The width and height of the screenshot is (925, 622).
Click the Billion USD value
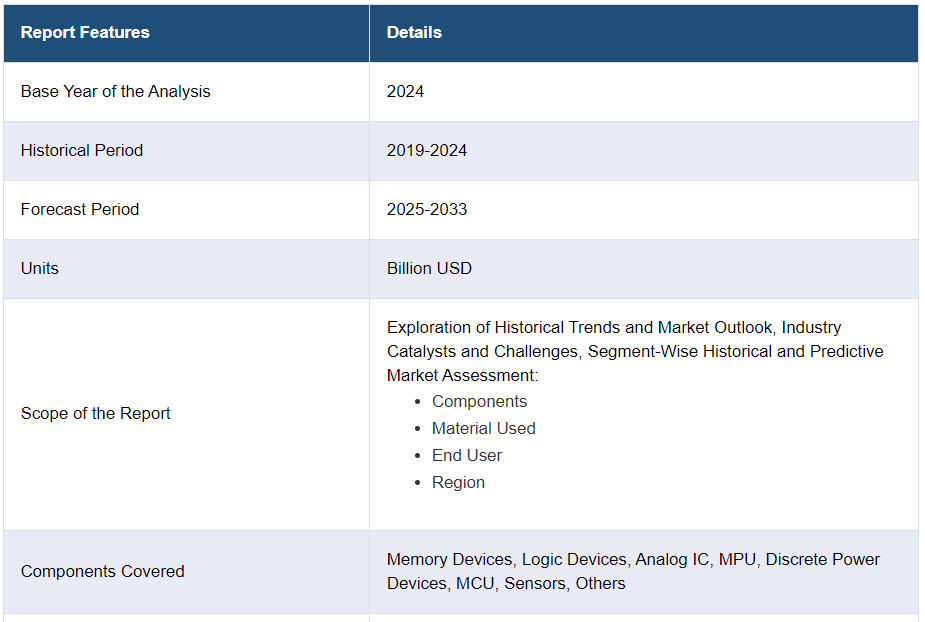pos(429,268)
